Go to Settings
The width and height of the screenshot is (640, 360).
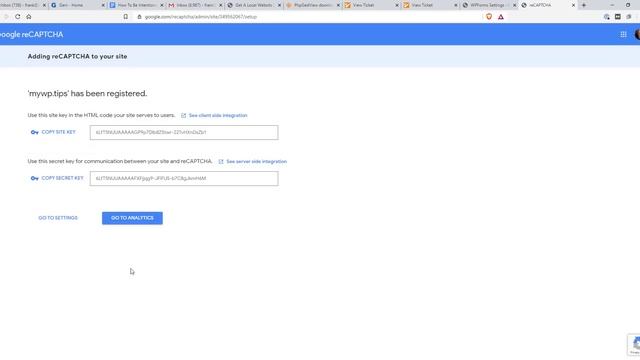coord(58,218)
